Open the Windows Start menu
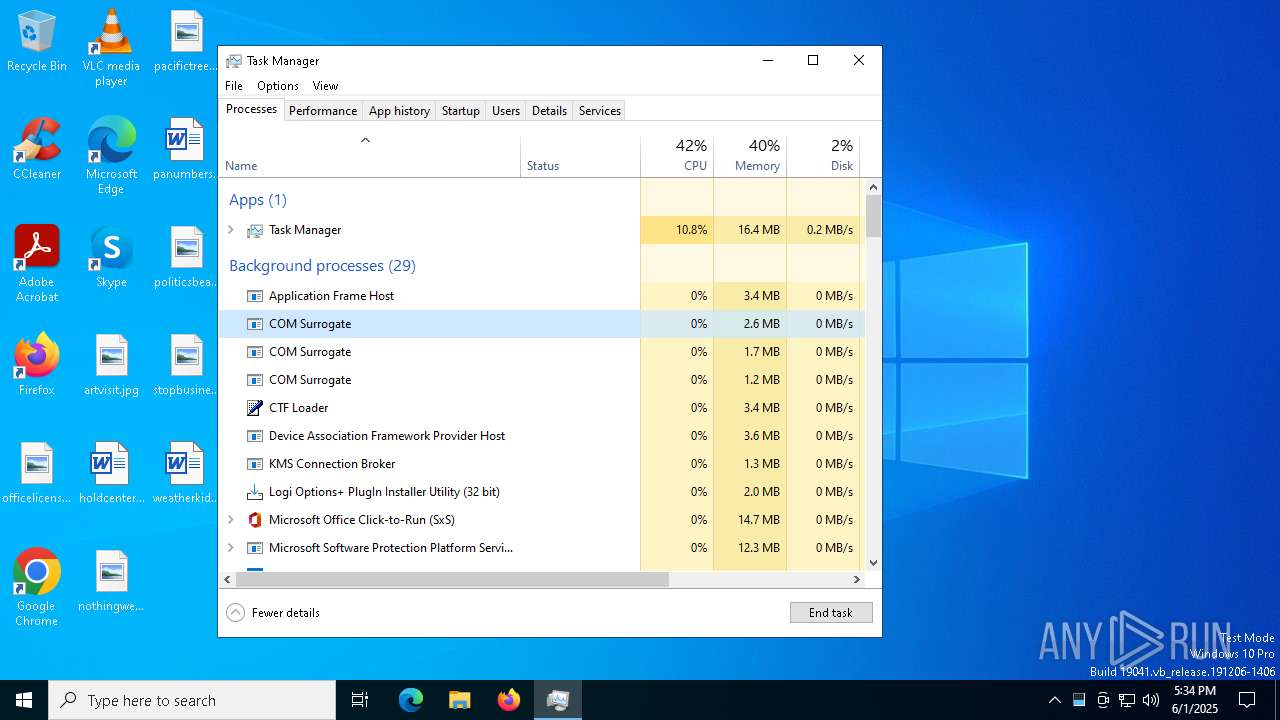Viewport: 1280px width, 720px height. pyautogui.click(x=24, y=700)
